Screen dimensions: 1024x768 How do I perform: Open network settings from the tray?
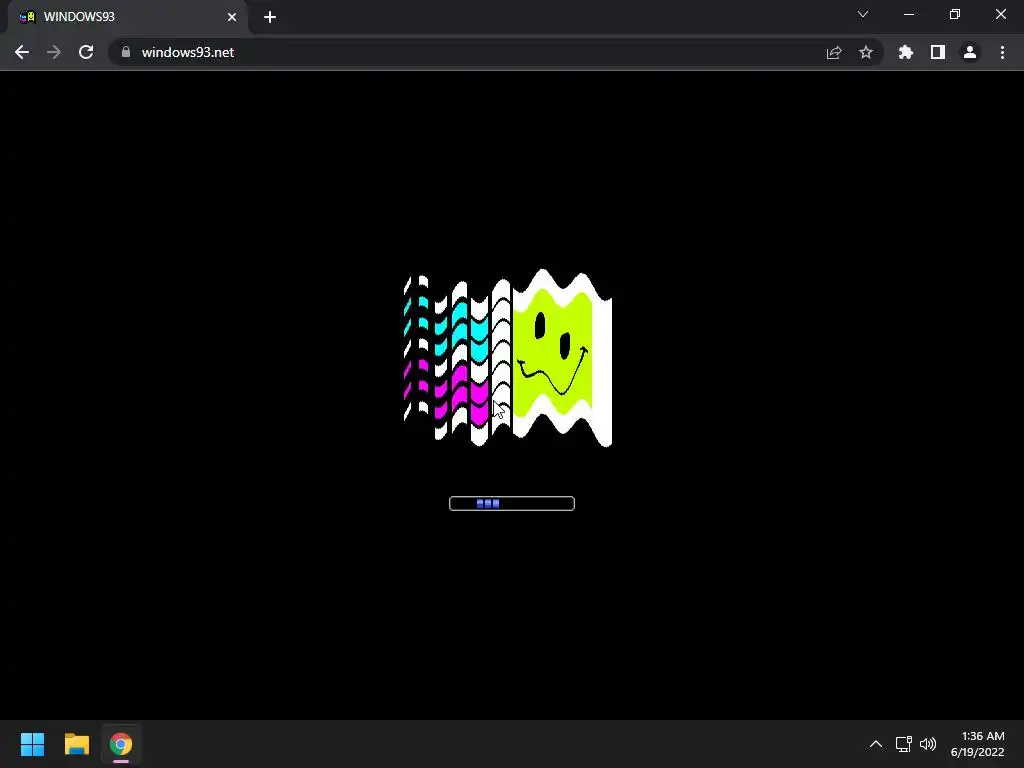tap(904, 744)
